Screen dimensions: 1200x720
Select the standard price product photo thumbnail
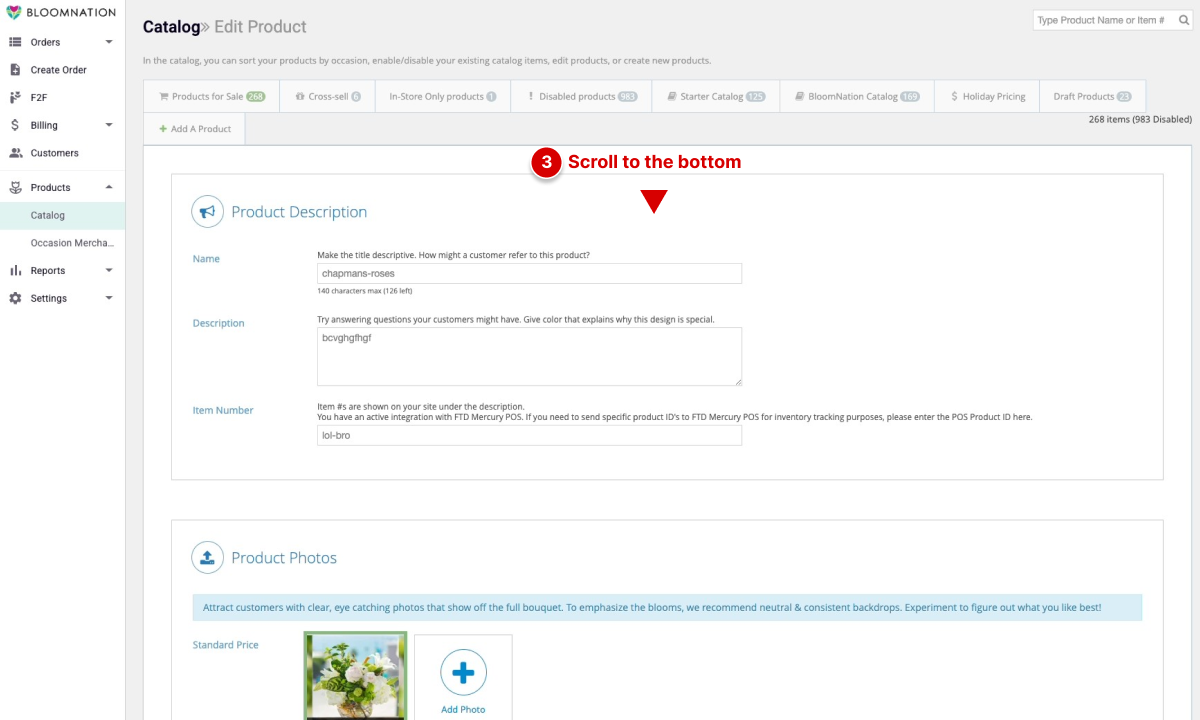tap(355, 676)
